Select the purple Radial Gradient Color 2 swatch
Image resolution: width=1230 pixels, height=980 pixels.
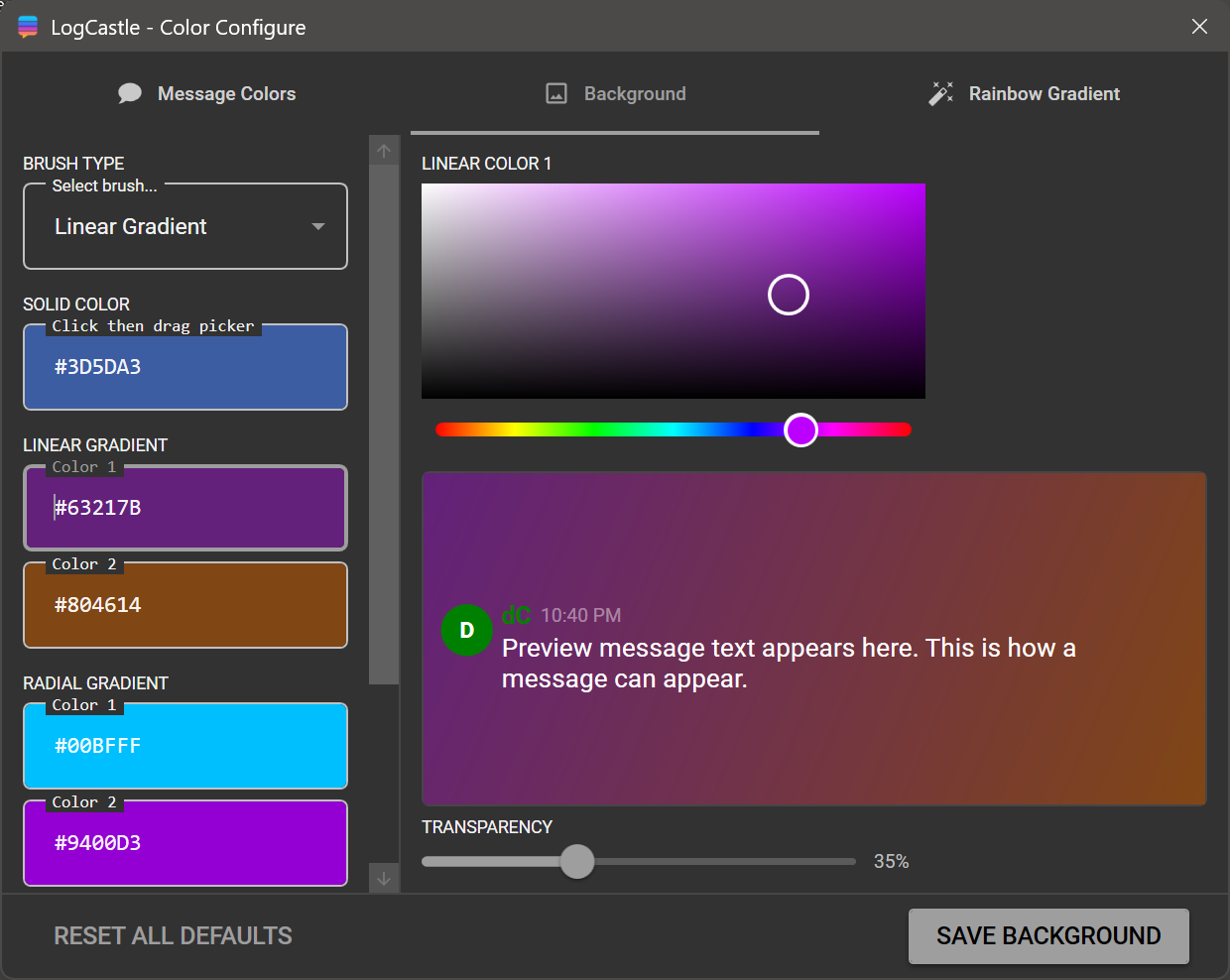pos(184,843)
